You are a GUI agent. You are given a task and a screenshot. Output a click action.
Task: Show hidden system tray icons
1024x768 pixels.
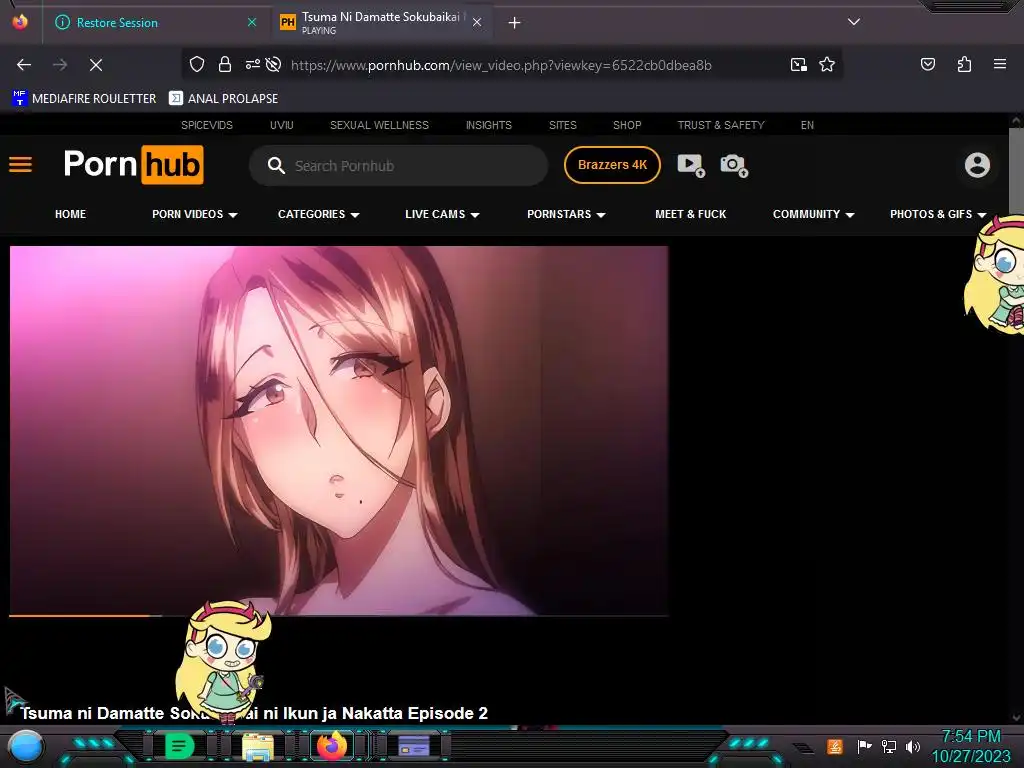pos(803,747)
